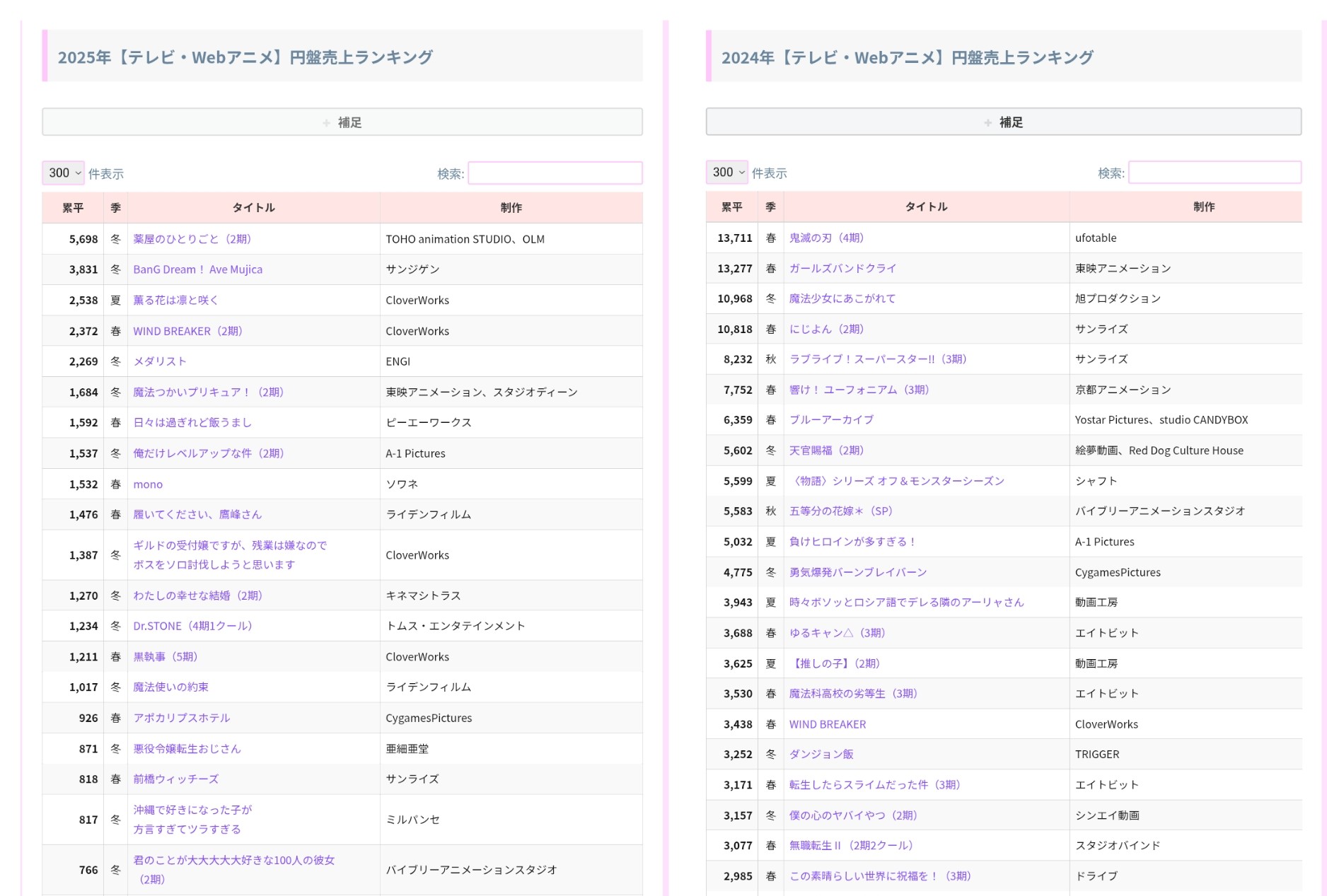
Task: Open the 300 件表示 dropdown for 2025 table
Action: point(64,173)
